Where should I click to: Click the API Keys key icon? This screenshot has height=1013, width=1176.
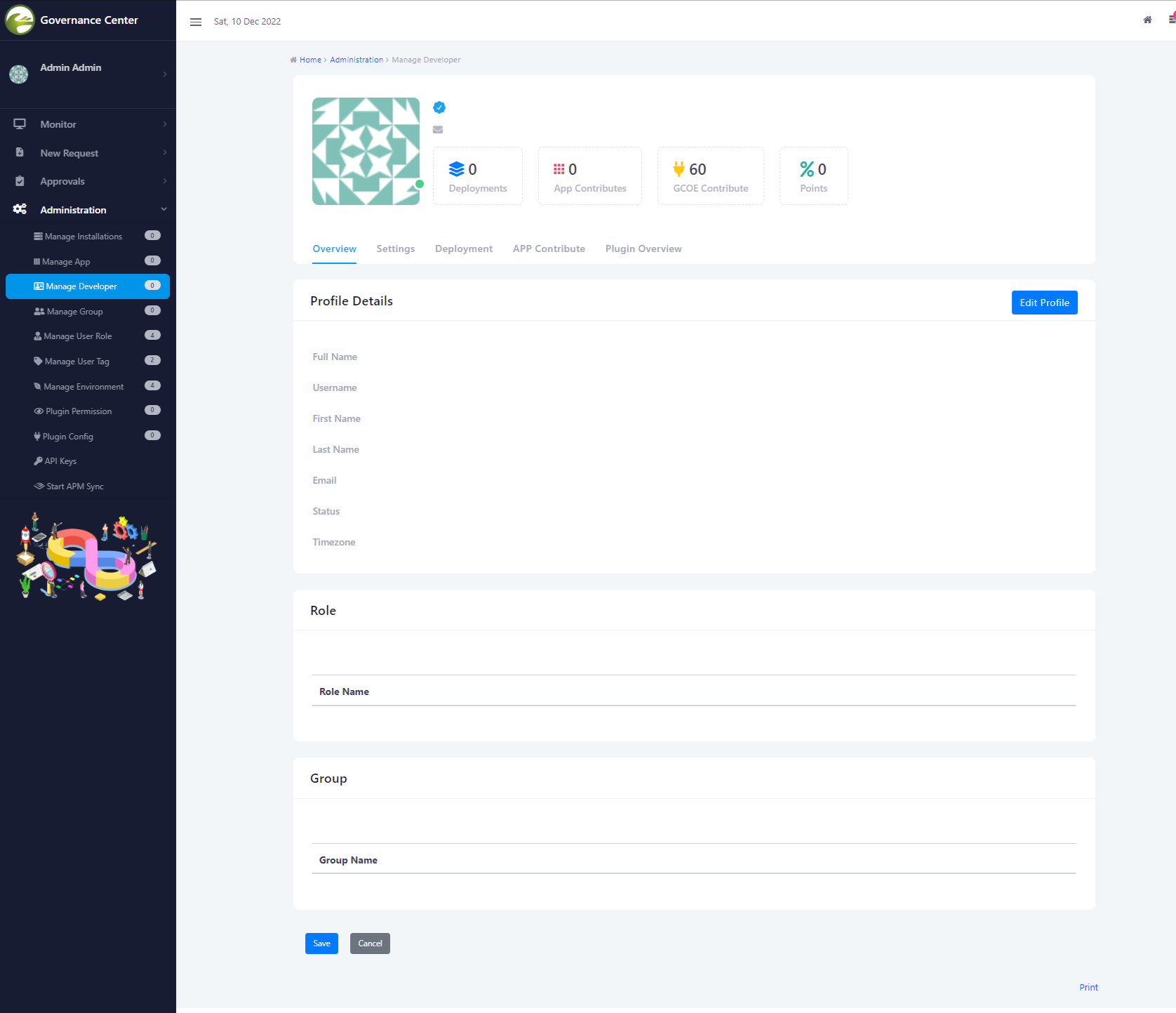tap(38, 461)
